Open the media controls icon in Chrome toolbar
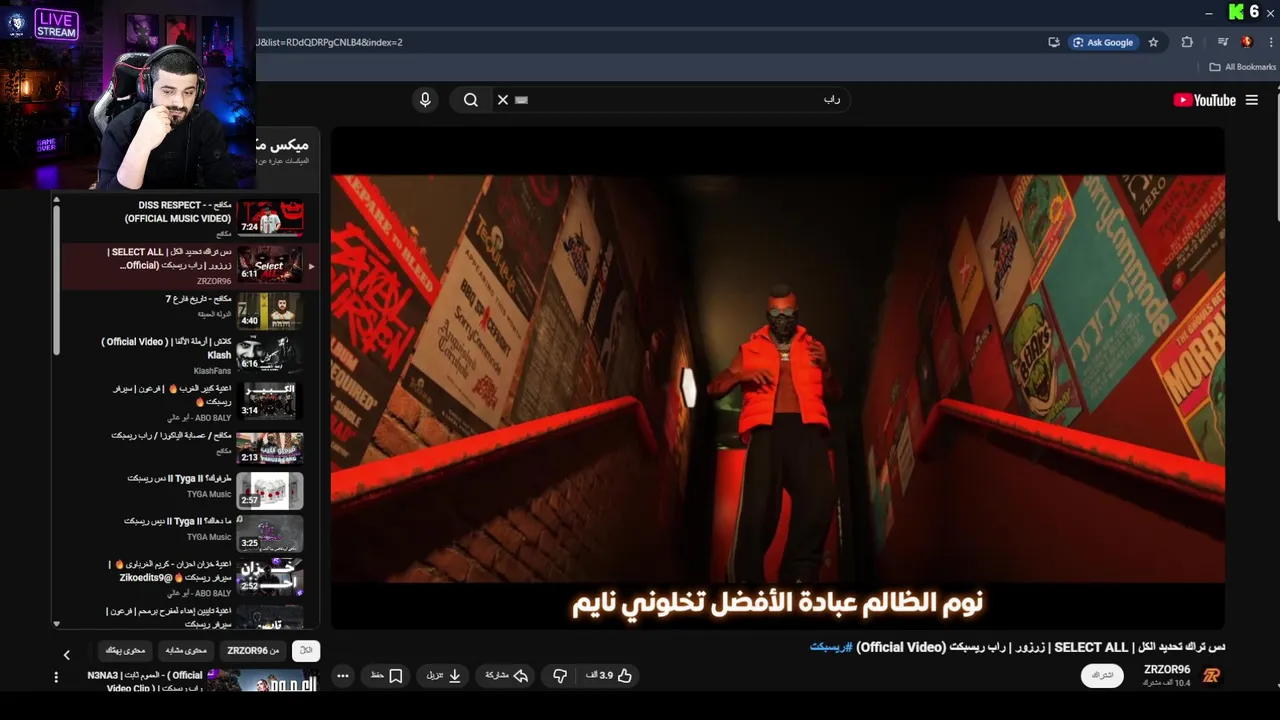This screenshot has height=720, width=1280. click(1222, 42)
